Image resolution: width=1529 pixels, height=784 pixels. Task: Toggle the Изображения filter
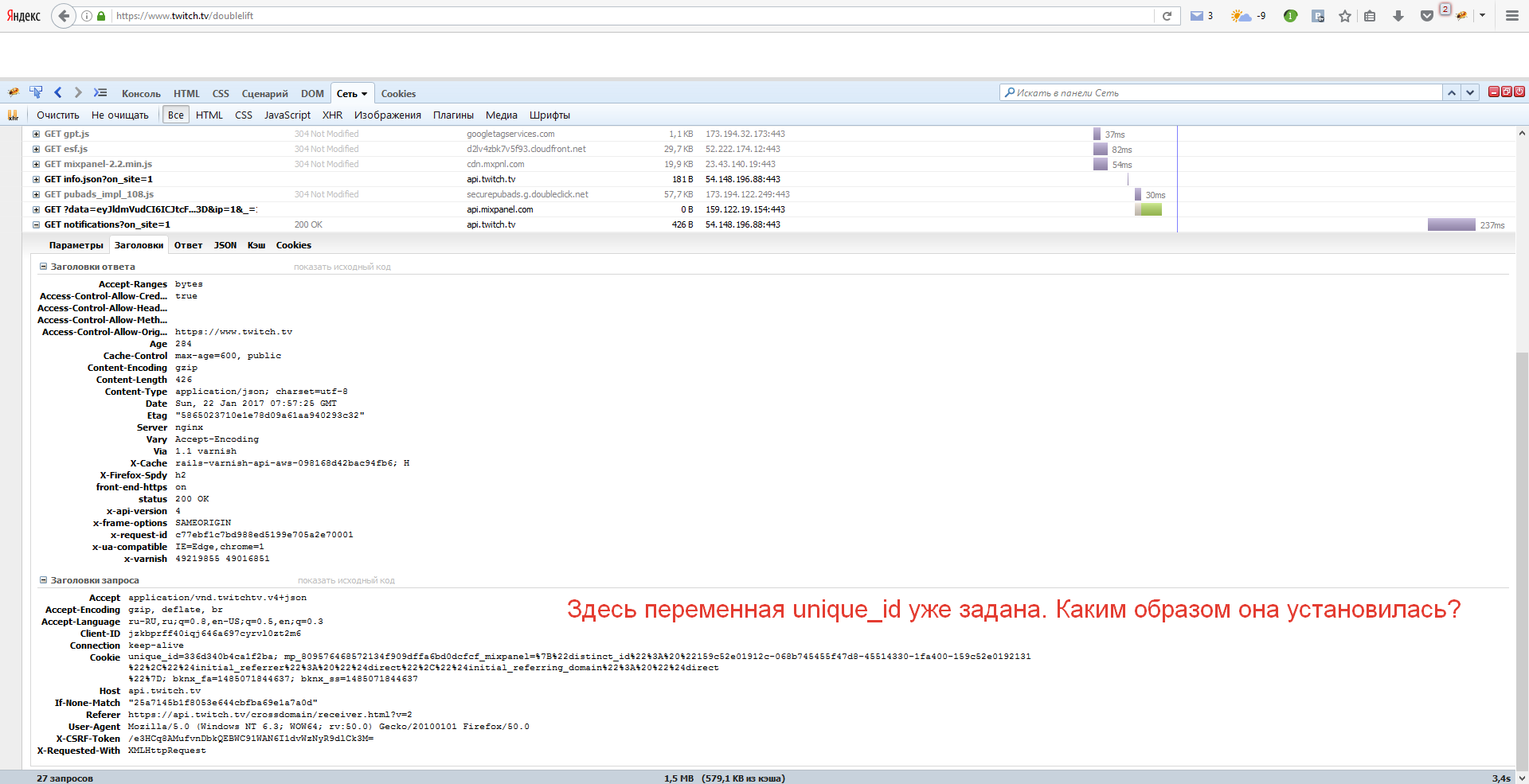click(x=388, y=115)
